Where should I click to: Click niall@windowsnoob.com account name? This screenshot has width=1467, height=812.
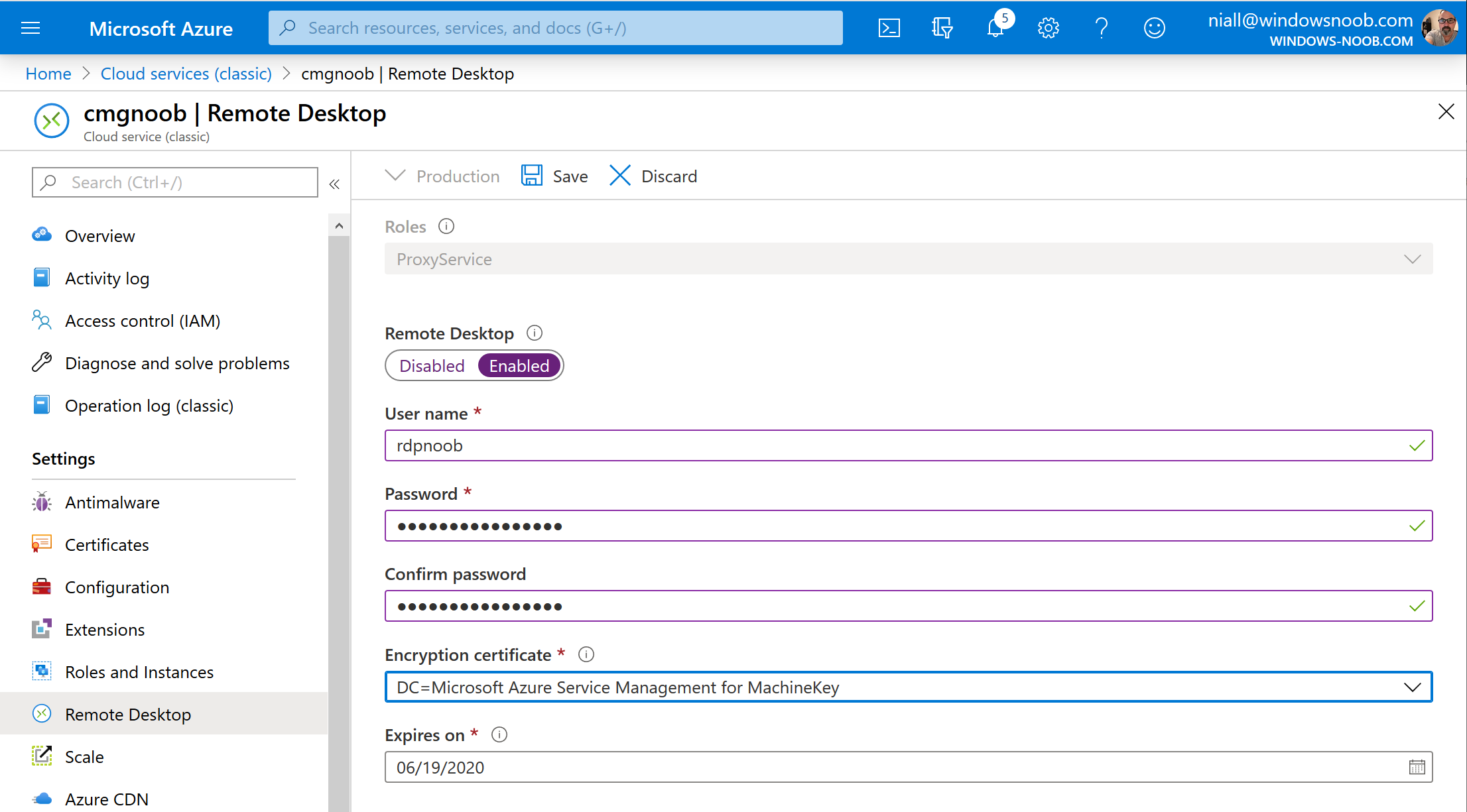1310,20
